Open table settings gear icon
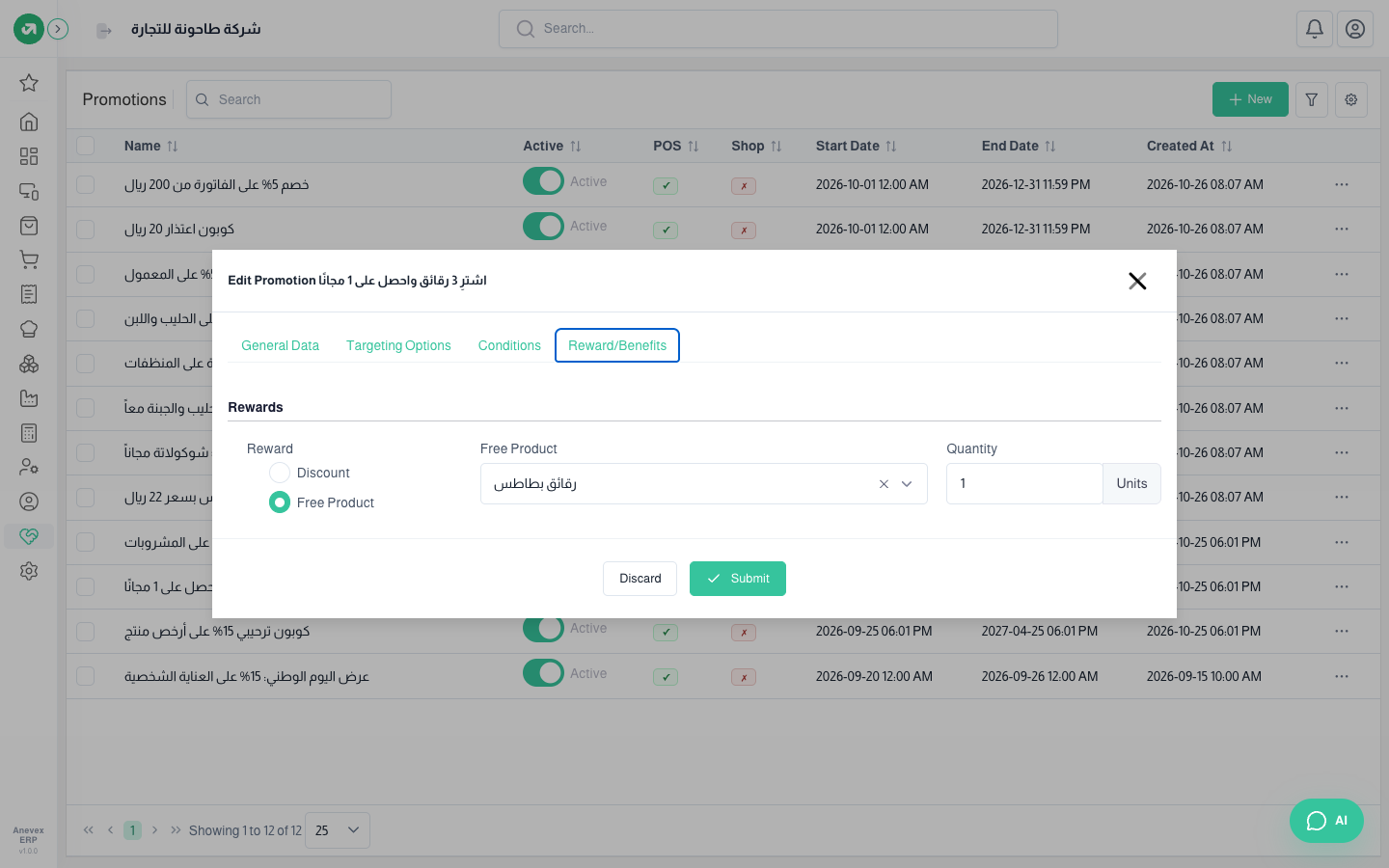 (x=1351, y=99)
